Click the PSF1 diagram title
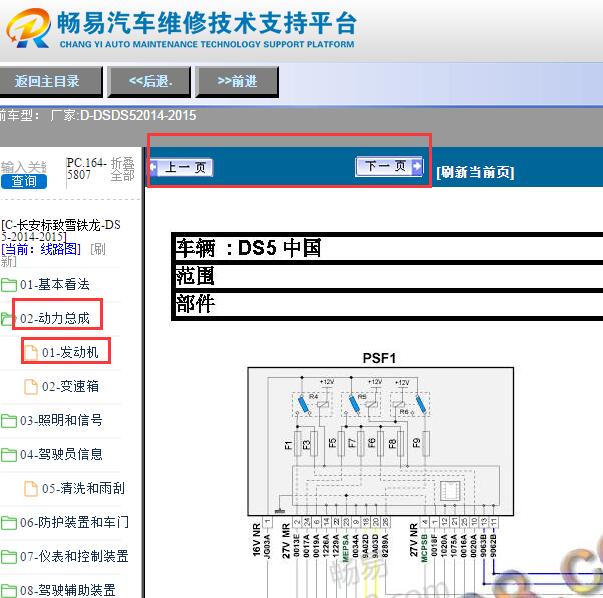Image resolution: width=603 pixels, height=598 pixels. click(x=379, y=358)
